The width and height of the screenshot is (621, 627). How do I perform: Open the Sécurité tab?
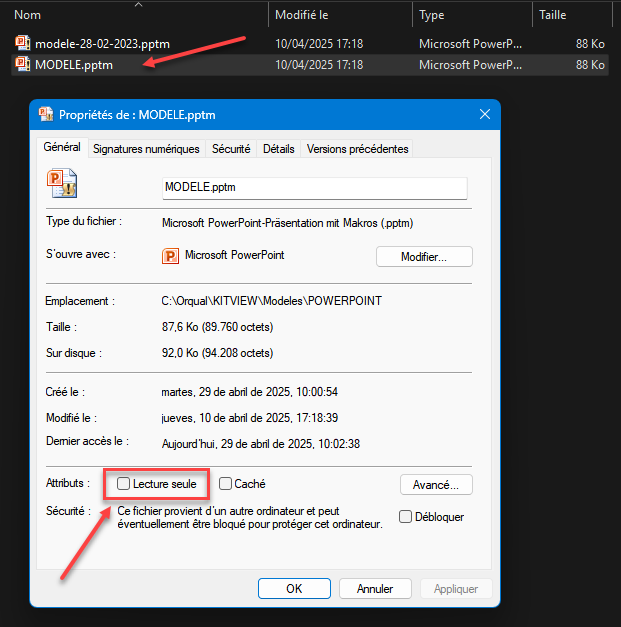point(230,149)
